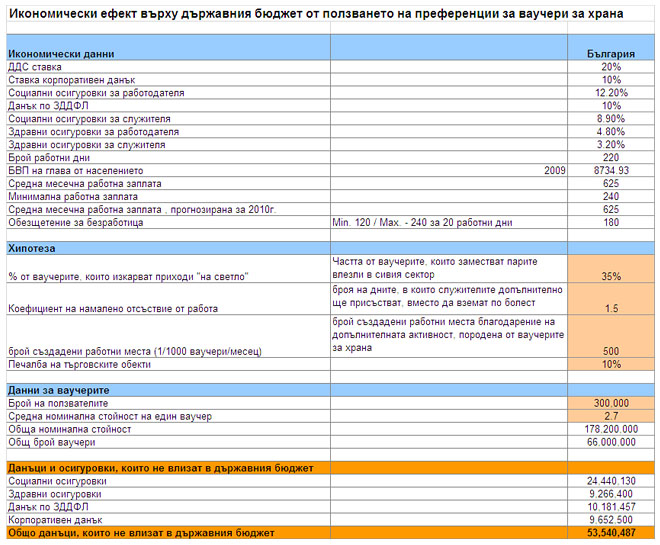Click the 240 minimum wage value
660x545 pixels.
(611, 197)
